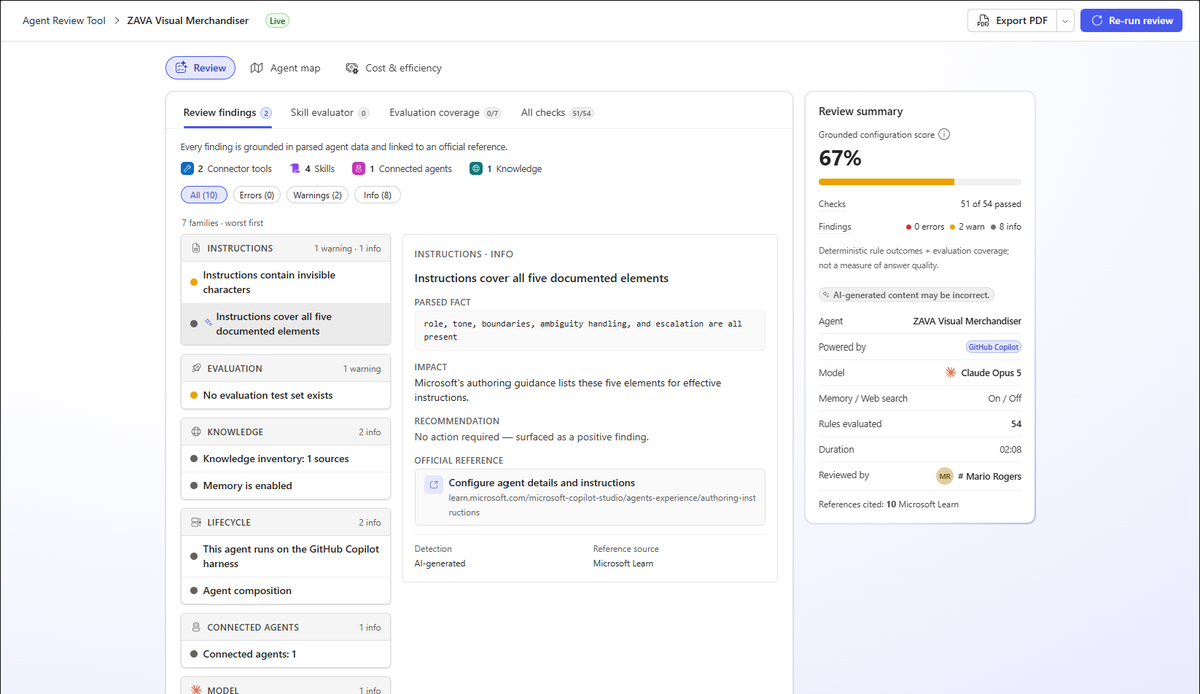Click the Review tab icon
The height and width of the screenshot is (694, 1200).
[181, 68]
